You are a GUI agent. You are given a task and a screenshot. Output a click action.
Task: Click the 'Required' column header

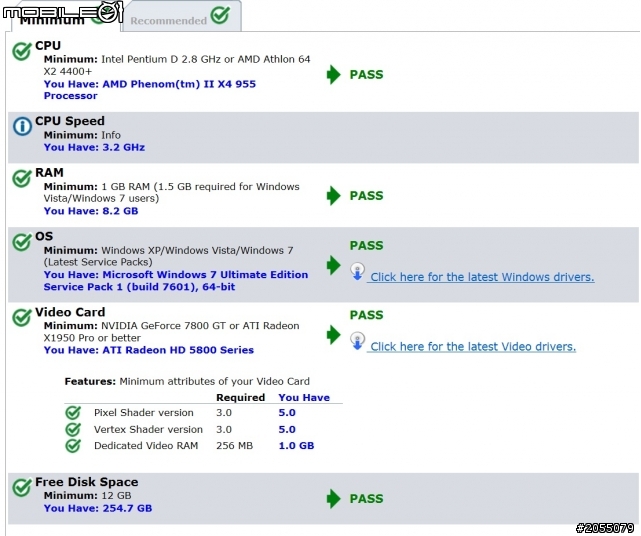240,398
